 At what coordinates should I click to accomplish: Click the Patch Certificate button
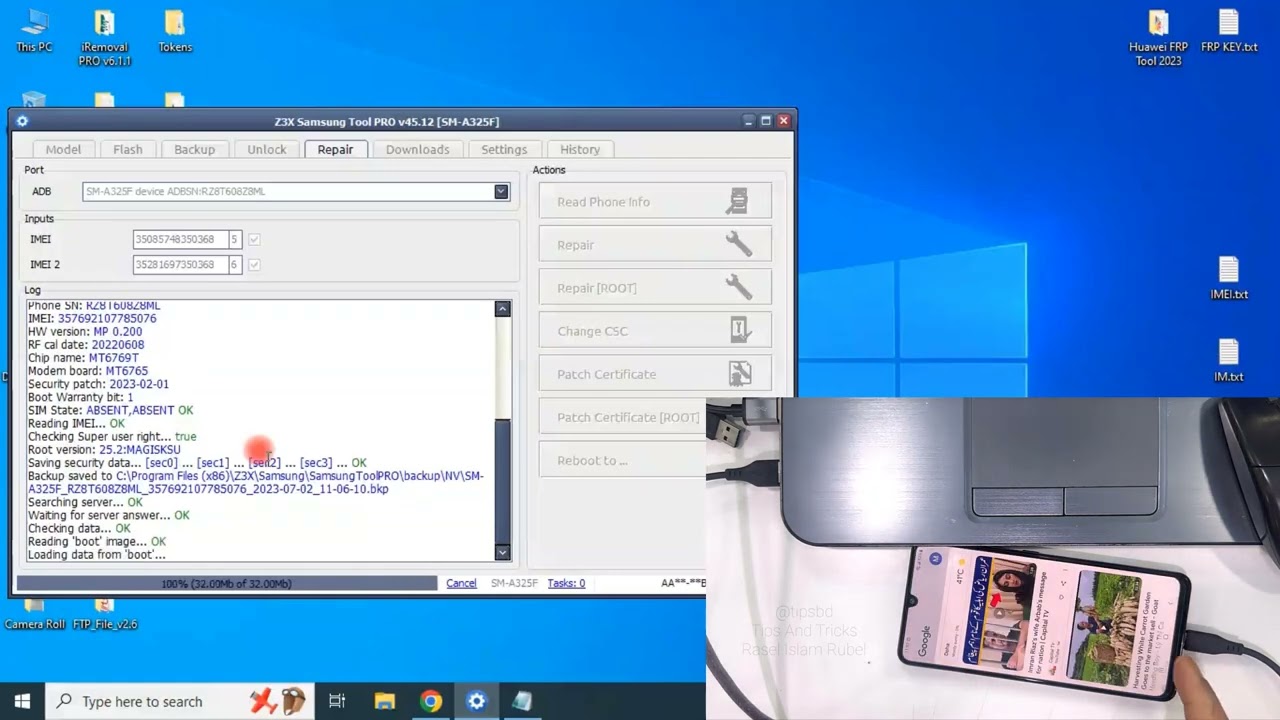(655, 373)
